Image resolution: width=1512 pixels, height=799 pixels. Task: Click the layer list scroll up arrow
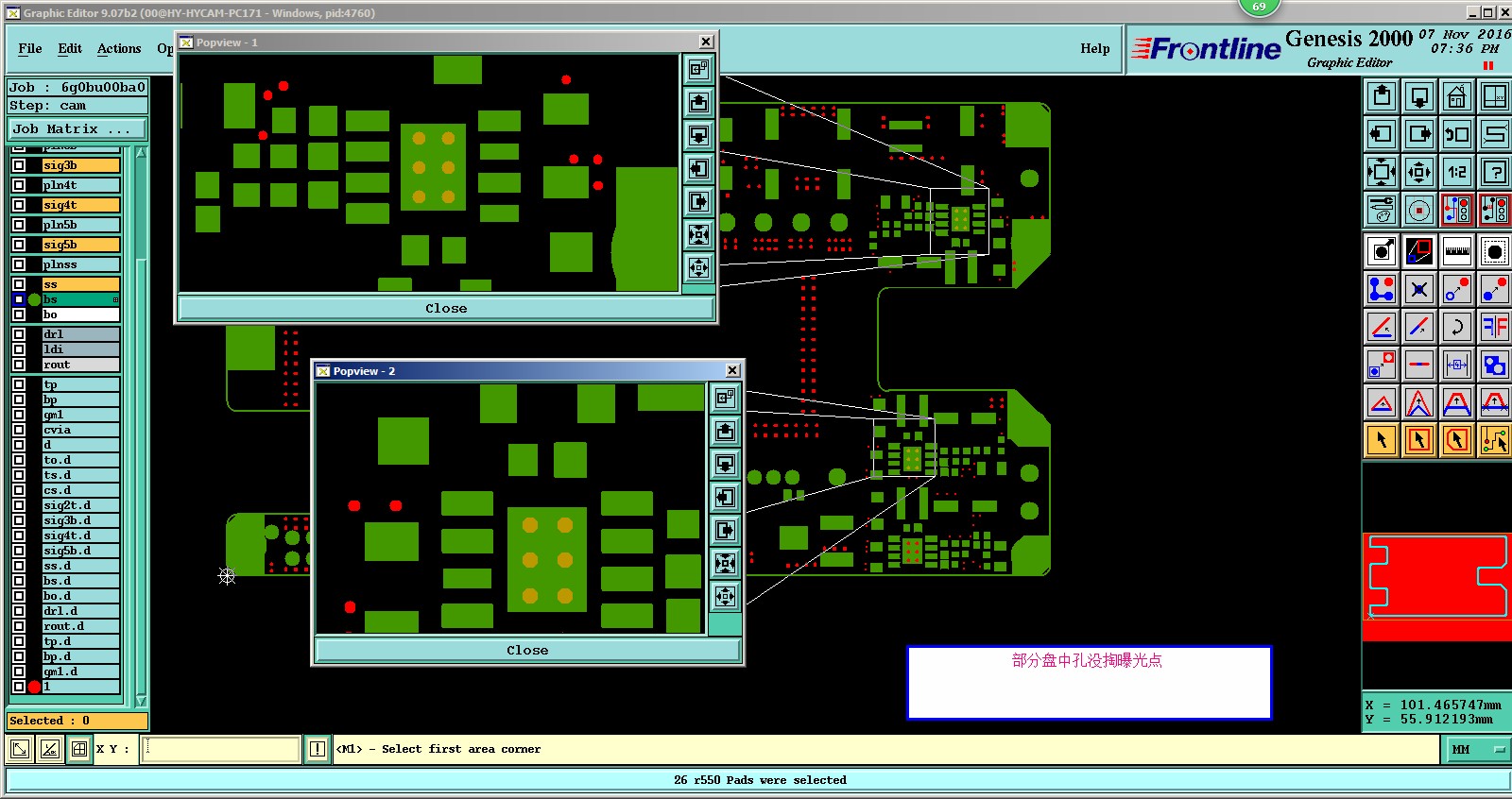click(141, 153)
